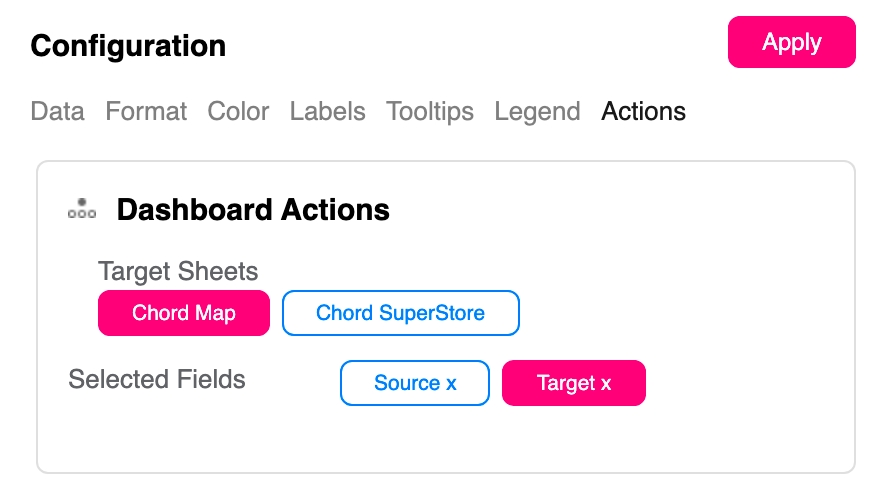This screenshot has height=494, width=892.
Task: Enable the Chord SuperStore target sheet
Action: pyautogui.click(x=400, y=313)
